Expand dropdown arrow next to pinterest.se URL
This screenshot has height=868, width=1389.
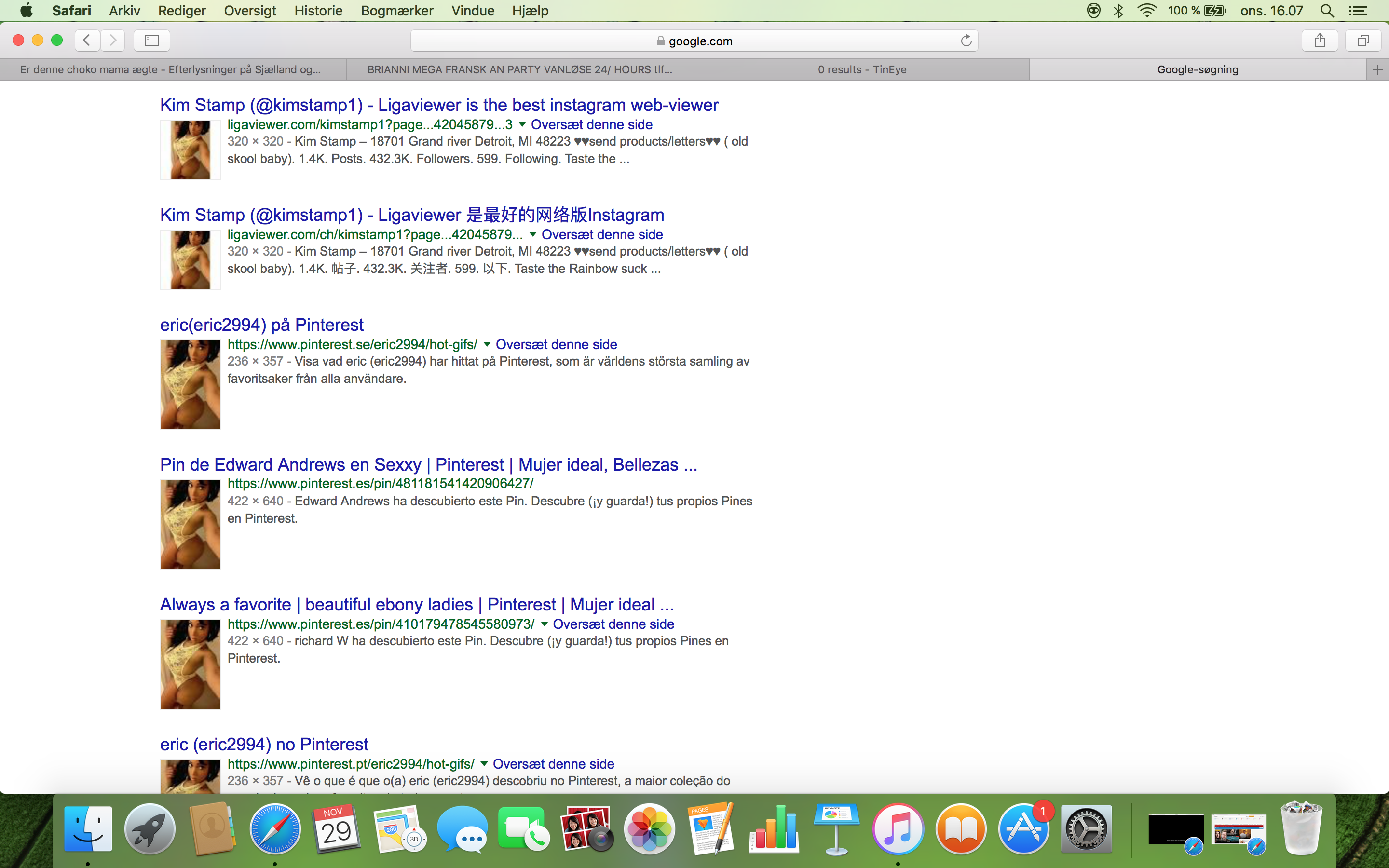pyautogui.click(x=487, y=344)
